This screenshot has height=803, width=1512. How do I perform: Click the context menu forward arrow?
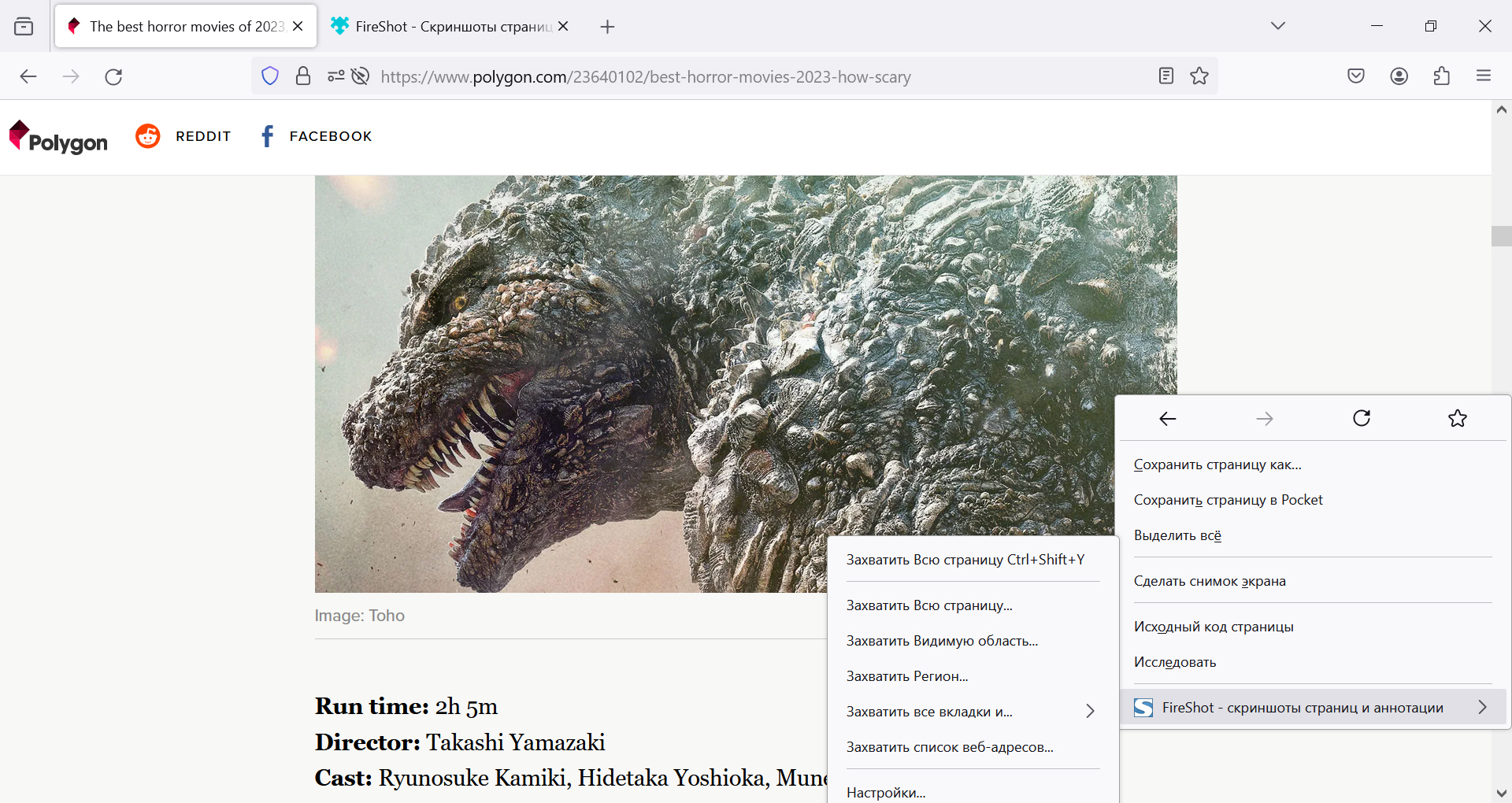coord(1265,418)
